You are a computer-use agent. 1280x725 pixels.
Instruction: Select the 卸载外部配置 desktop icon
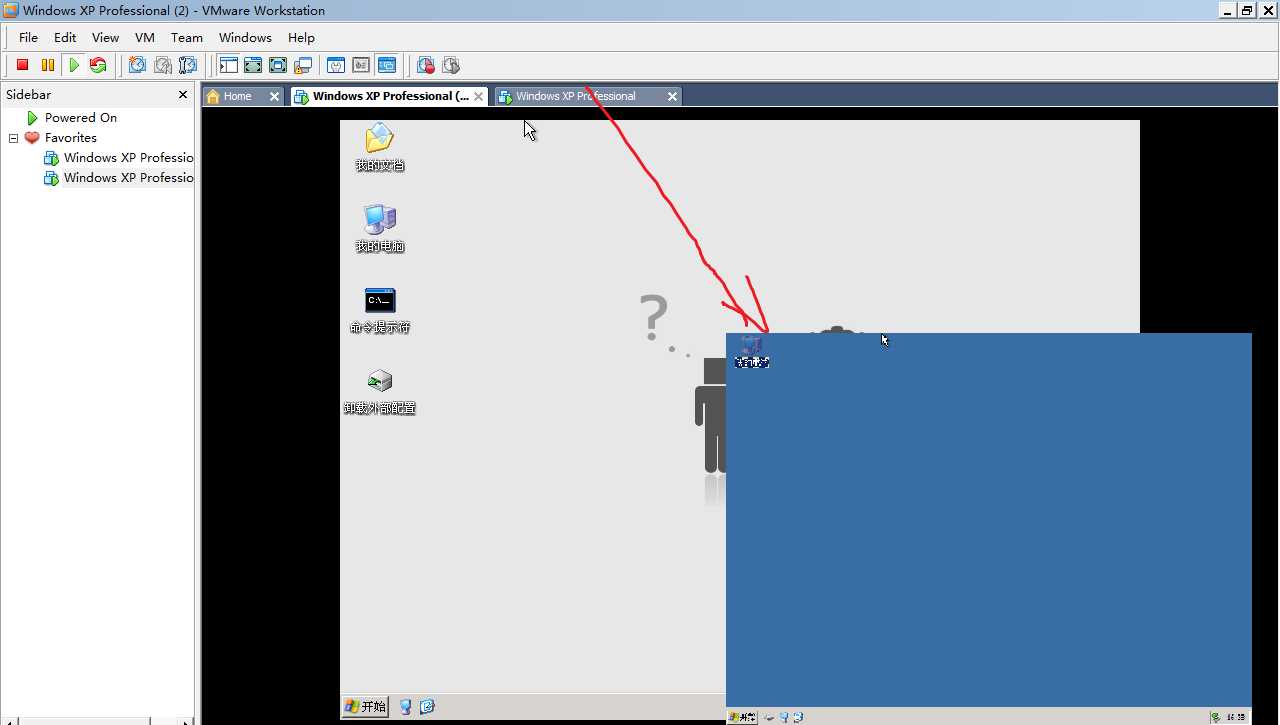(380, 391)
